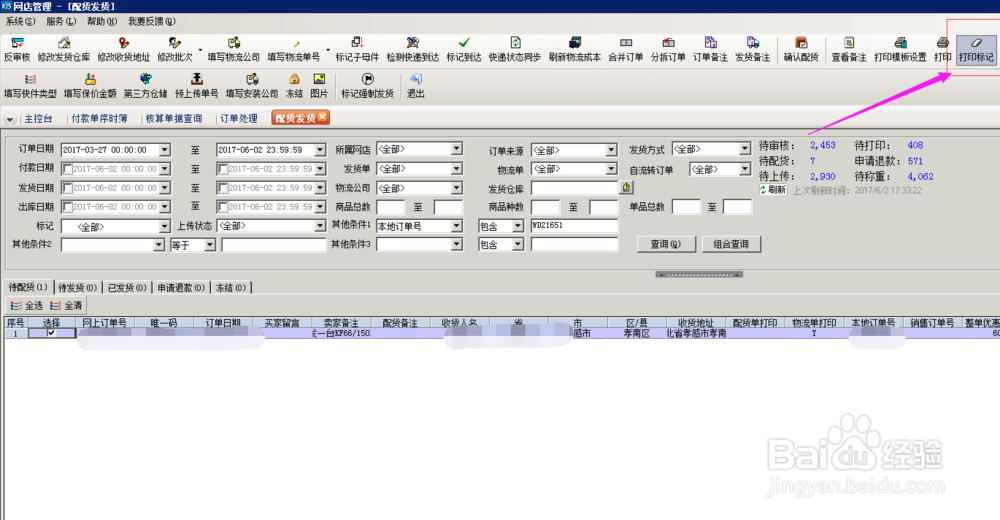Switch to the 待发货 (0) tab
Viewport: 1000px width, 520px height.
pyautogui.click(x=78, y=288)
